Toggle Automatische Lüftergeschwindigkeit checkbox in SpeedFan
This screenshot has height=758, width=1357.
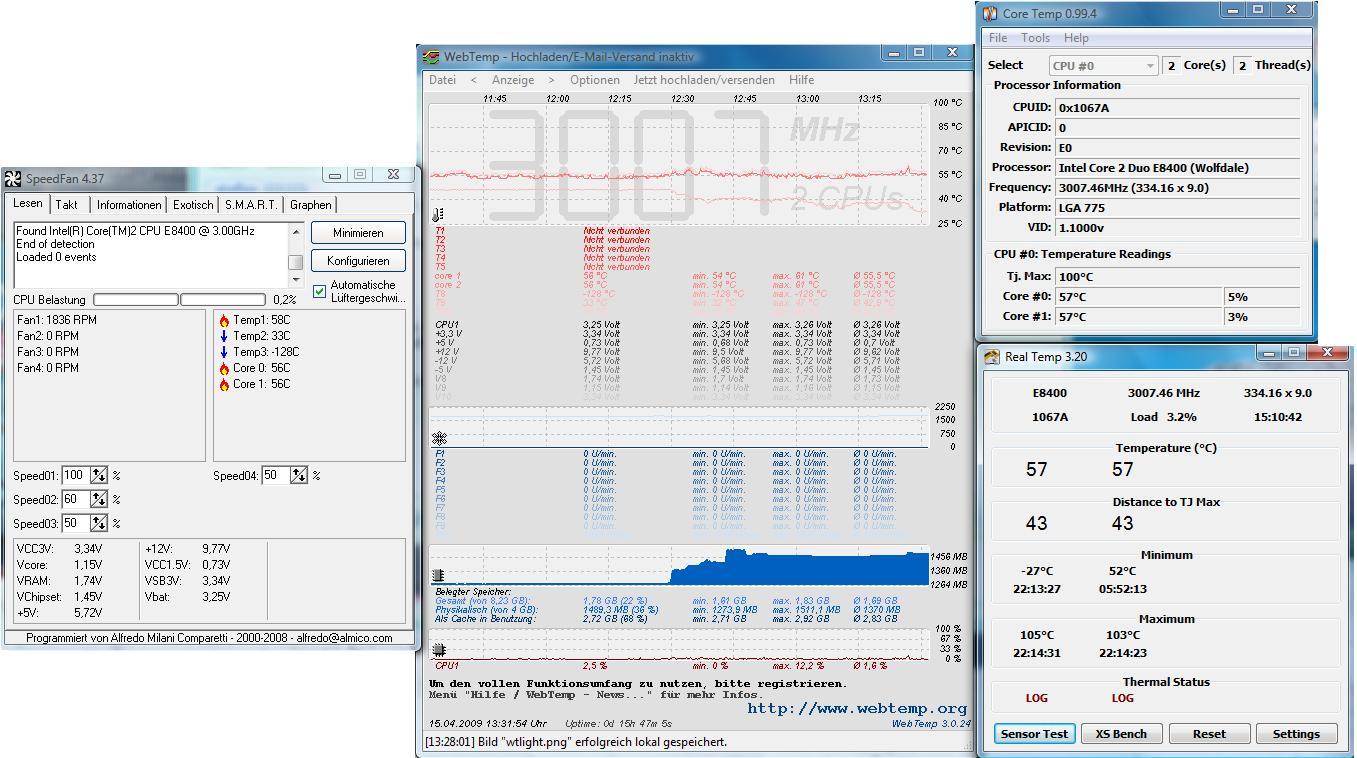click(x=320, y=291)
